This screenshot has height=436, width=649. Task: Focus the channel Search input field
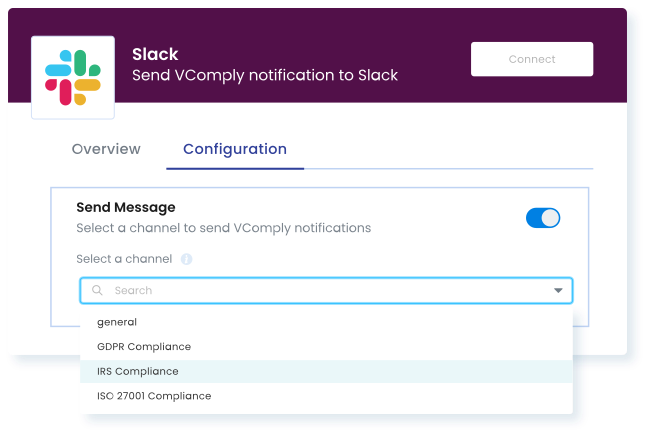pos(326,291)
